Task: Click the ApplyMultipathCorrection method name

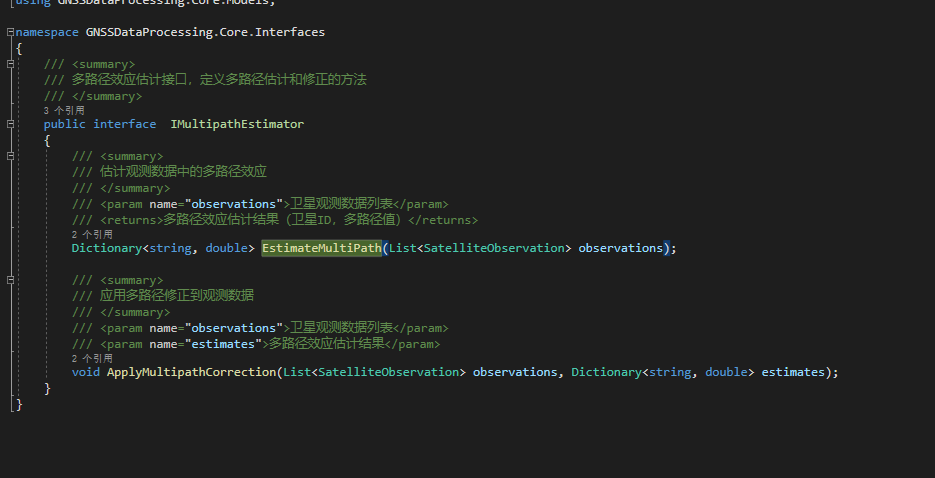Action: [x=191, y=372]
